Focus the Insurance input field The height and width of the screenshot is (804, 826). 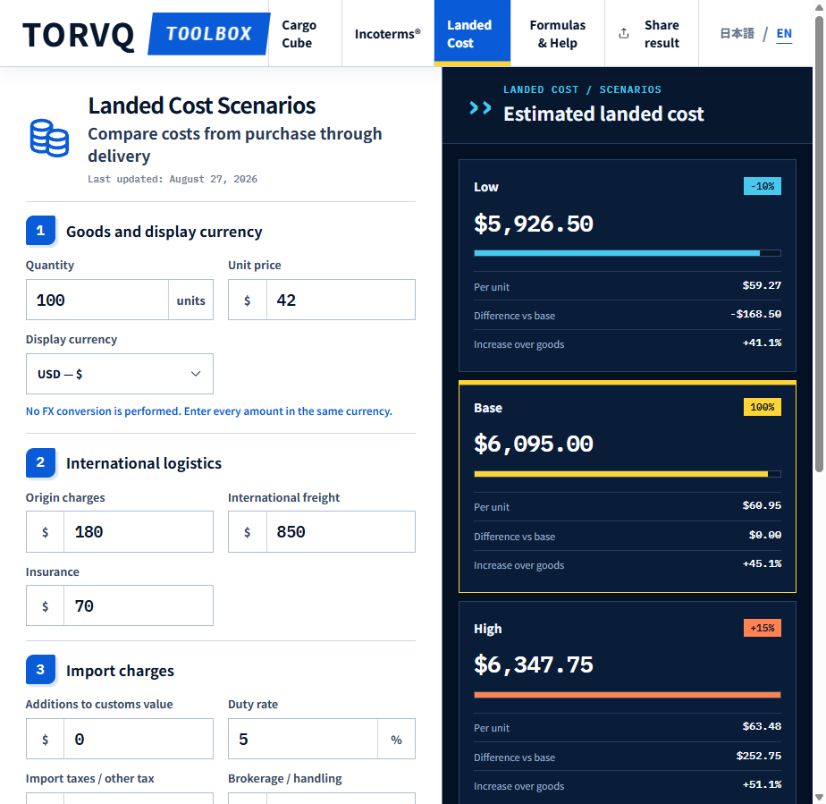(138, 606)
